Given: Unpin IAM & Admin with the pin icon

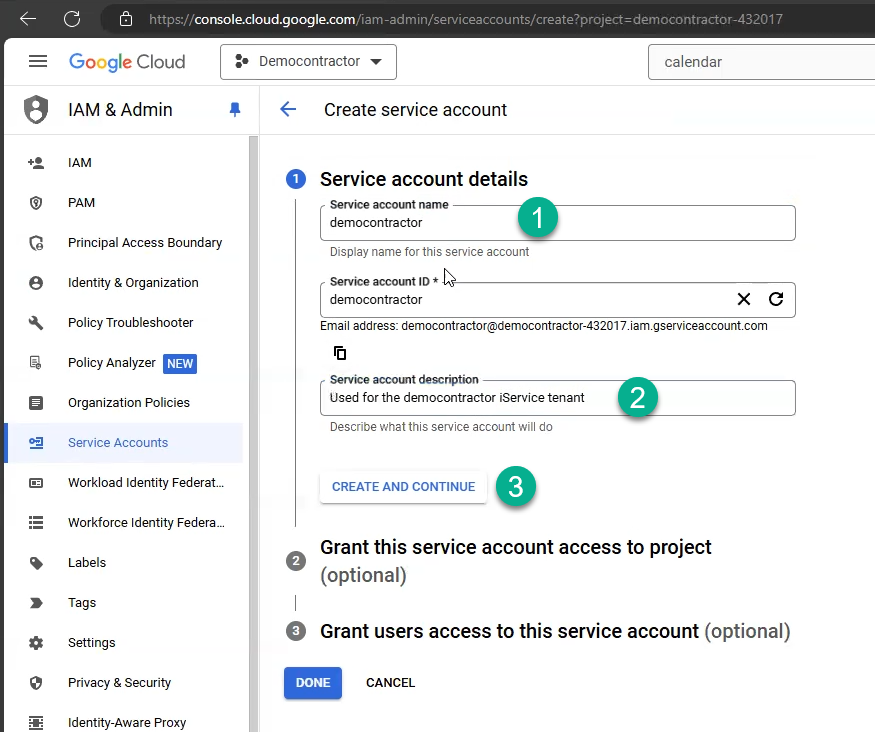Looking at the screenshot, I should [235, 109].
